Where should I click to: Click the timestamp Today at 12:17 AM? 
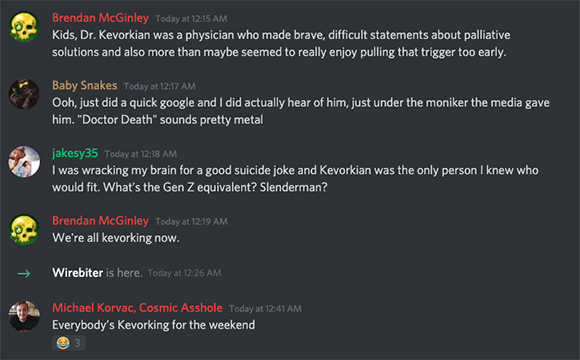160,86
